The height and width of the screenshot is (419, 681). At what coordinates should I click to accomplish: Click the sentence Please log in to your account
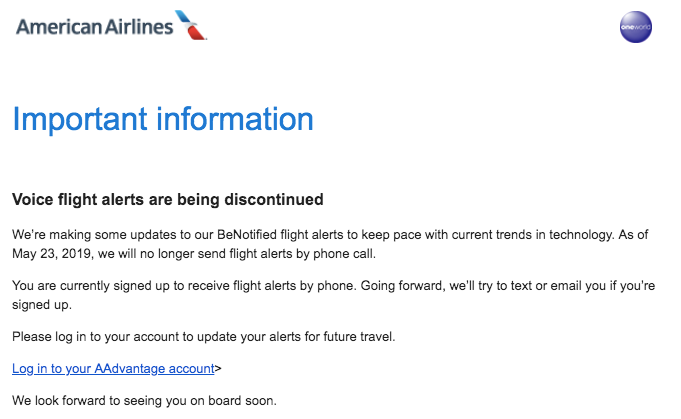click(x=203, y=337)
